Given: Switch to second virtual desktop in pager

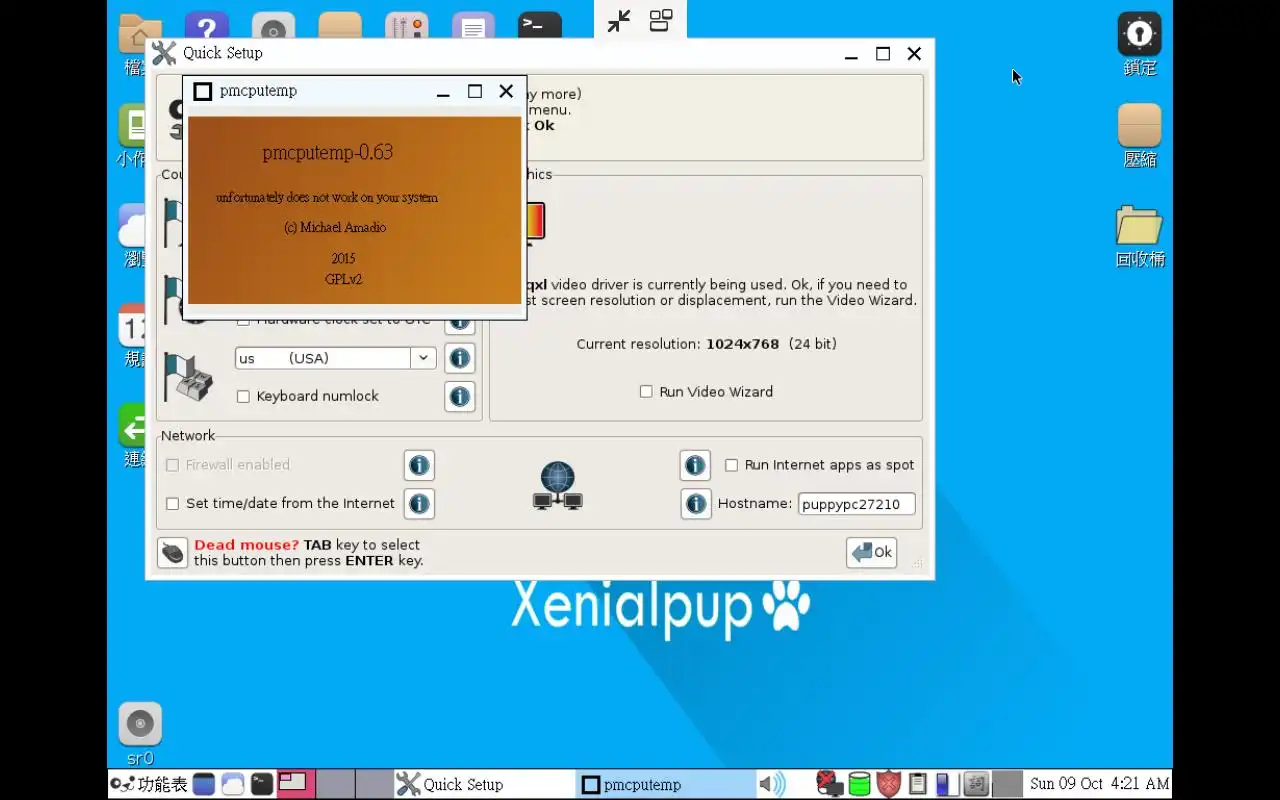Looking at the screenshot, I should tap(335, 784).
